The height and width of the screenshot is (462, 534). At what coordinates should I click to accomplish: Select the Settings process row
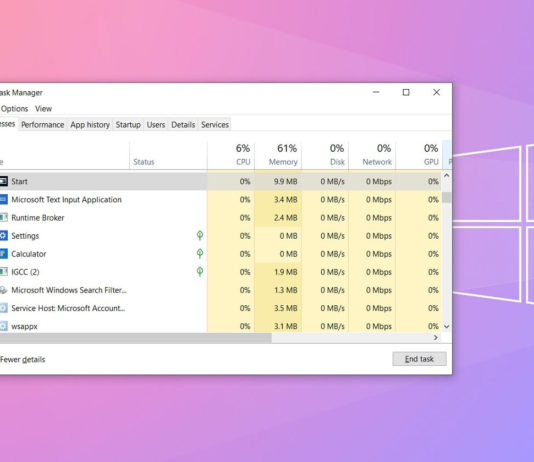[x=220, y=235]
